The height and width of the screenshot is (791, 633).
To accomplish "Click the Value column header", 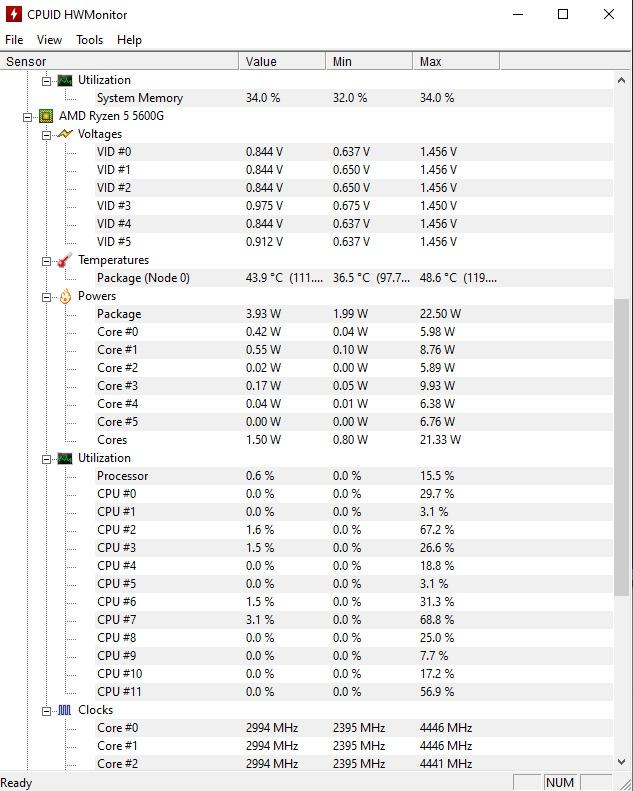I will pyautogui.click(x=282, y=62).
